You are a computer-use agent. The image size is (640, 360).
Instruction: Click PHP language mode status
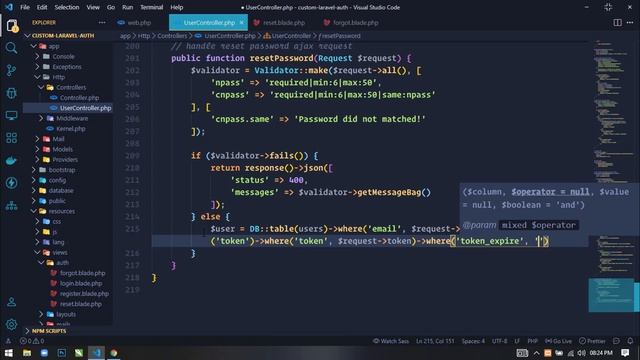pyautogui.click(x=532, y=341)
